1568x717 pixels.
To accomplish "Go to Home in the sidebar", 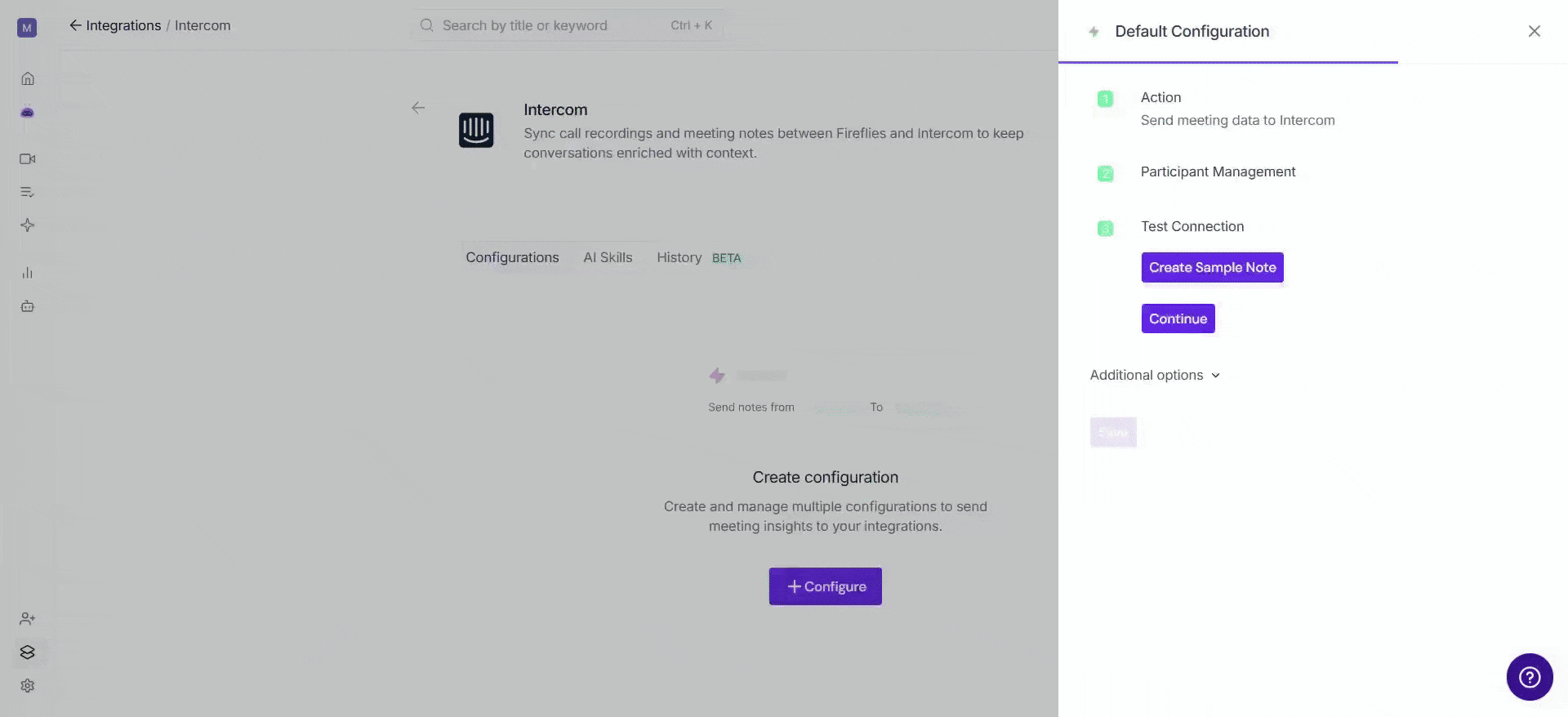I will [x=28, y=78].
